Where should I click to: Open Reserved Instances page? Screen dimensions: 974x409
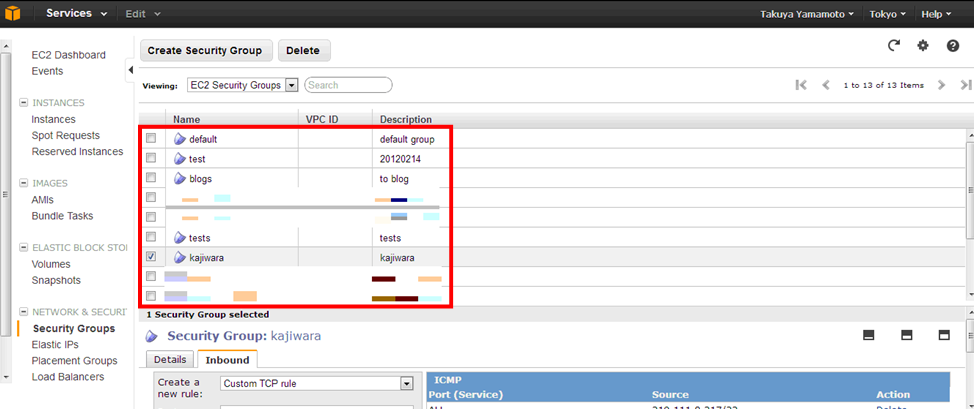click(x=77, y=152)
